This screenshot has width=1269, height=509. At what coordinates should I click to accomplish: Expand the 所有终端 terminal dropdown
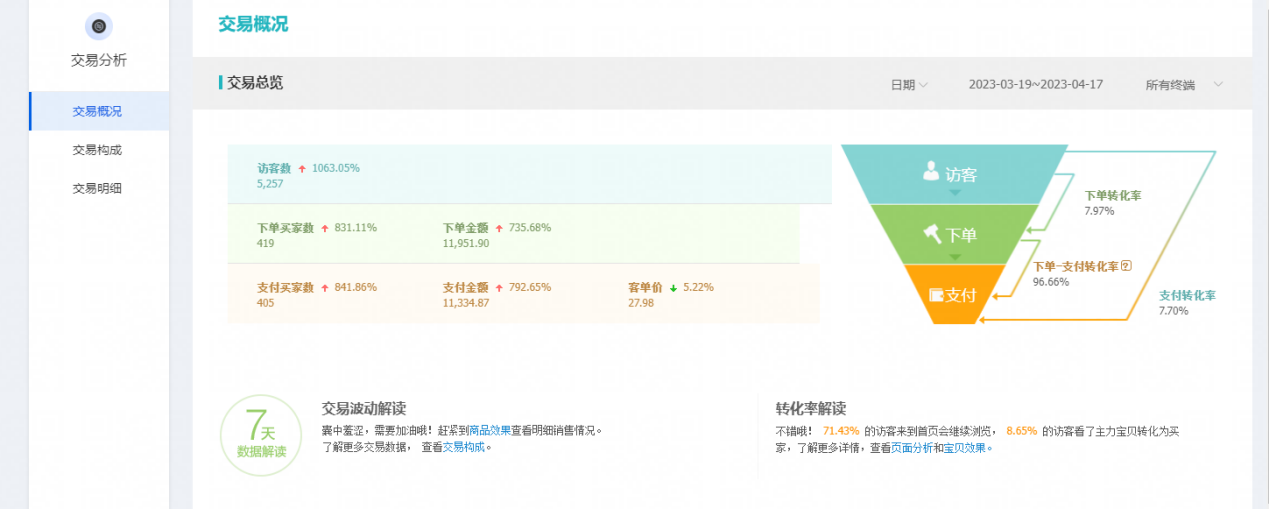click(1184, 85)
